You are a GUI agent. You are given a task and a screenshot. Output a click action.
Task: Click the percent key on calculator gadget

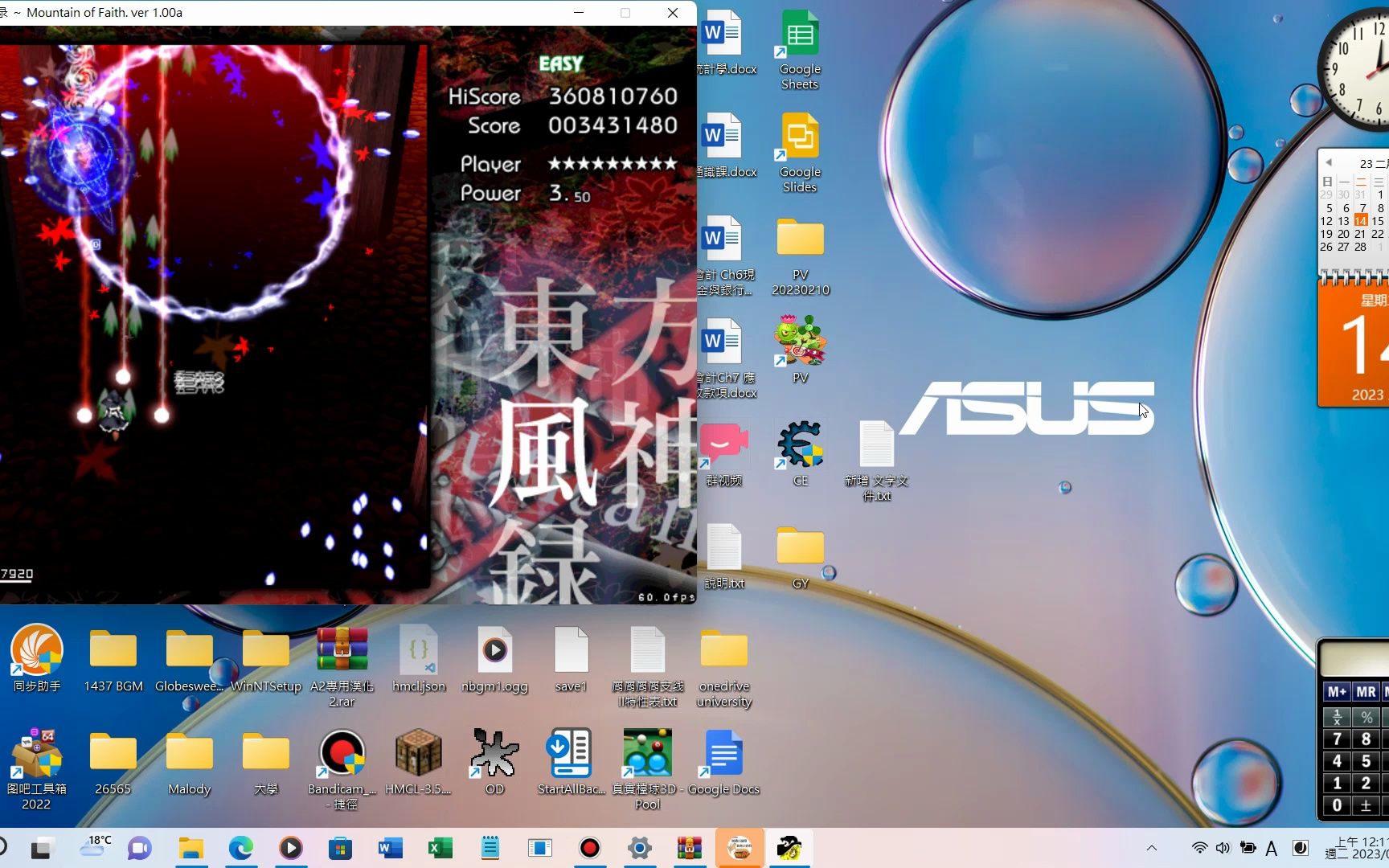coord(1366,717)
